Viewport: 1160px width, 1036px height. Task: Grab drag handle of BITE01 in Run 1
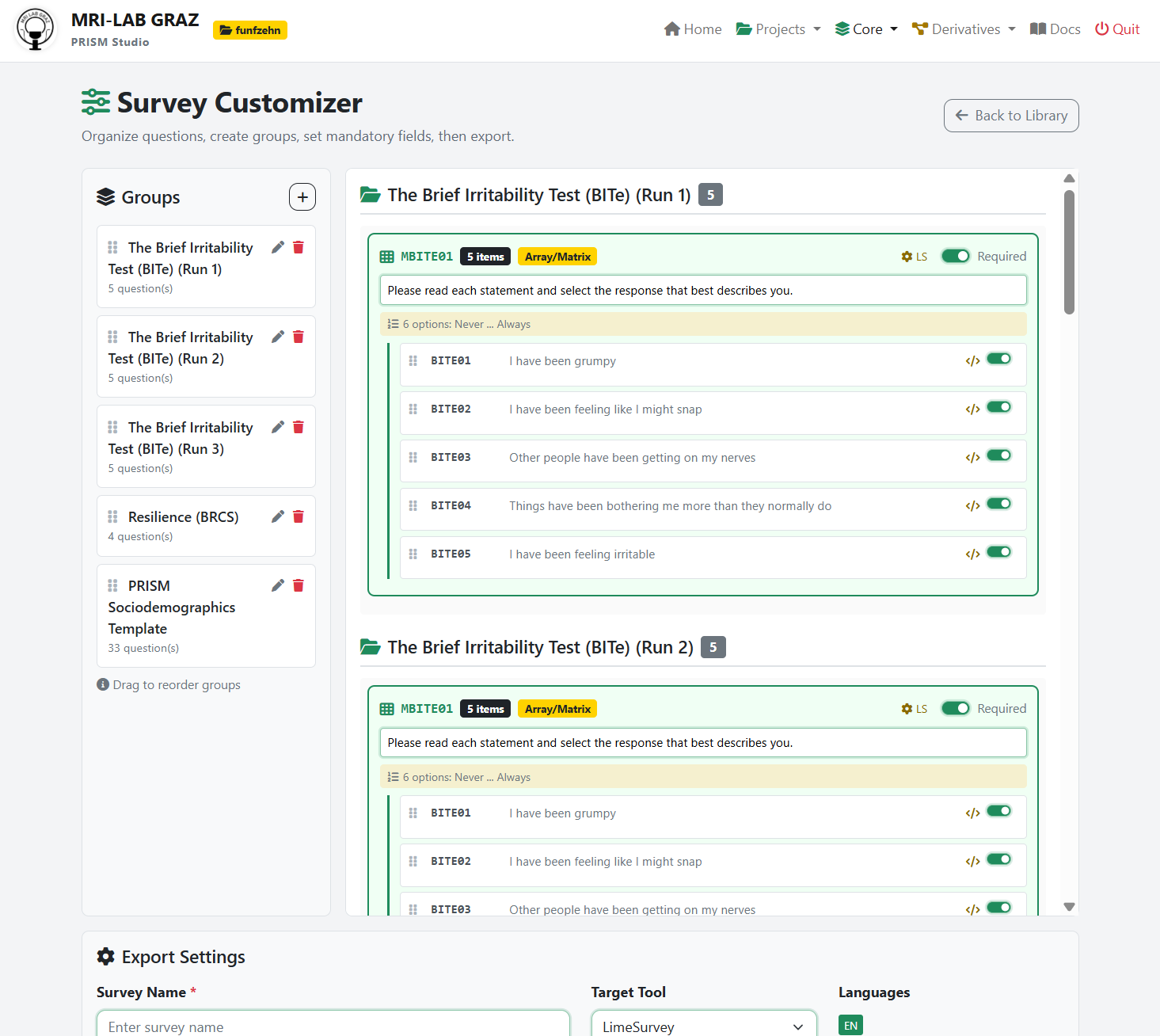click(x=413, y=360)
